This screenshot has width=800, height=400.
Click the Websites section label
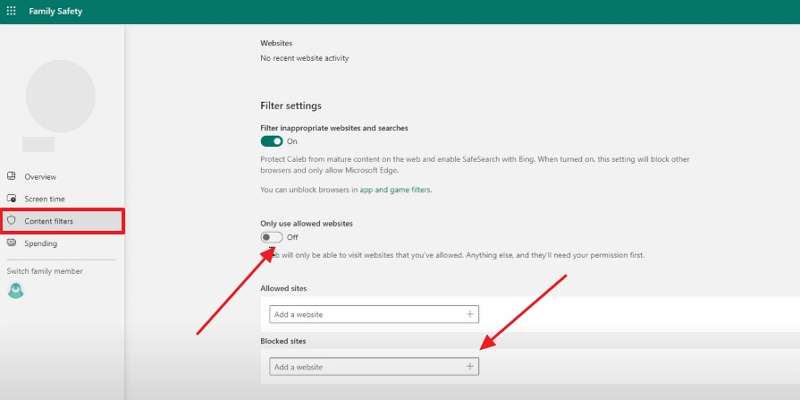276,43
